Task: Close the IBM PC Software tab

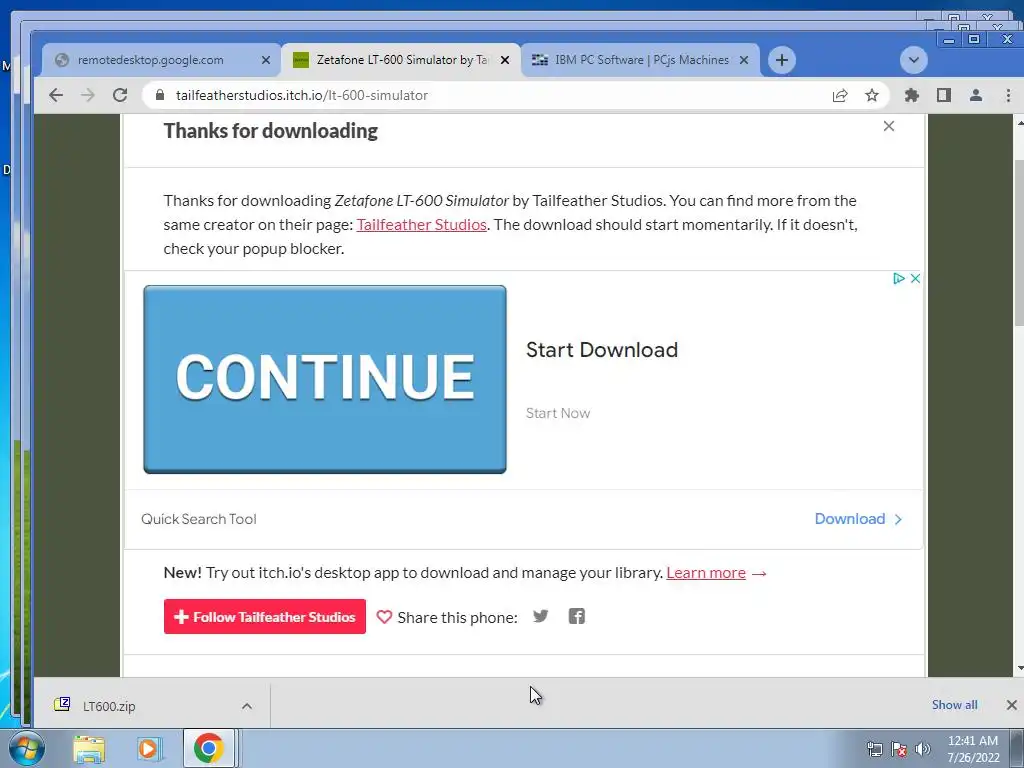Action: coord(744,60)
